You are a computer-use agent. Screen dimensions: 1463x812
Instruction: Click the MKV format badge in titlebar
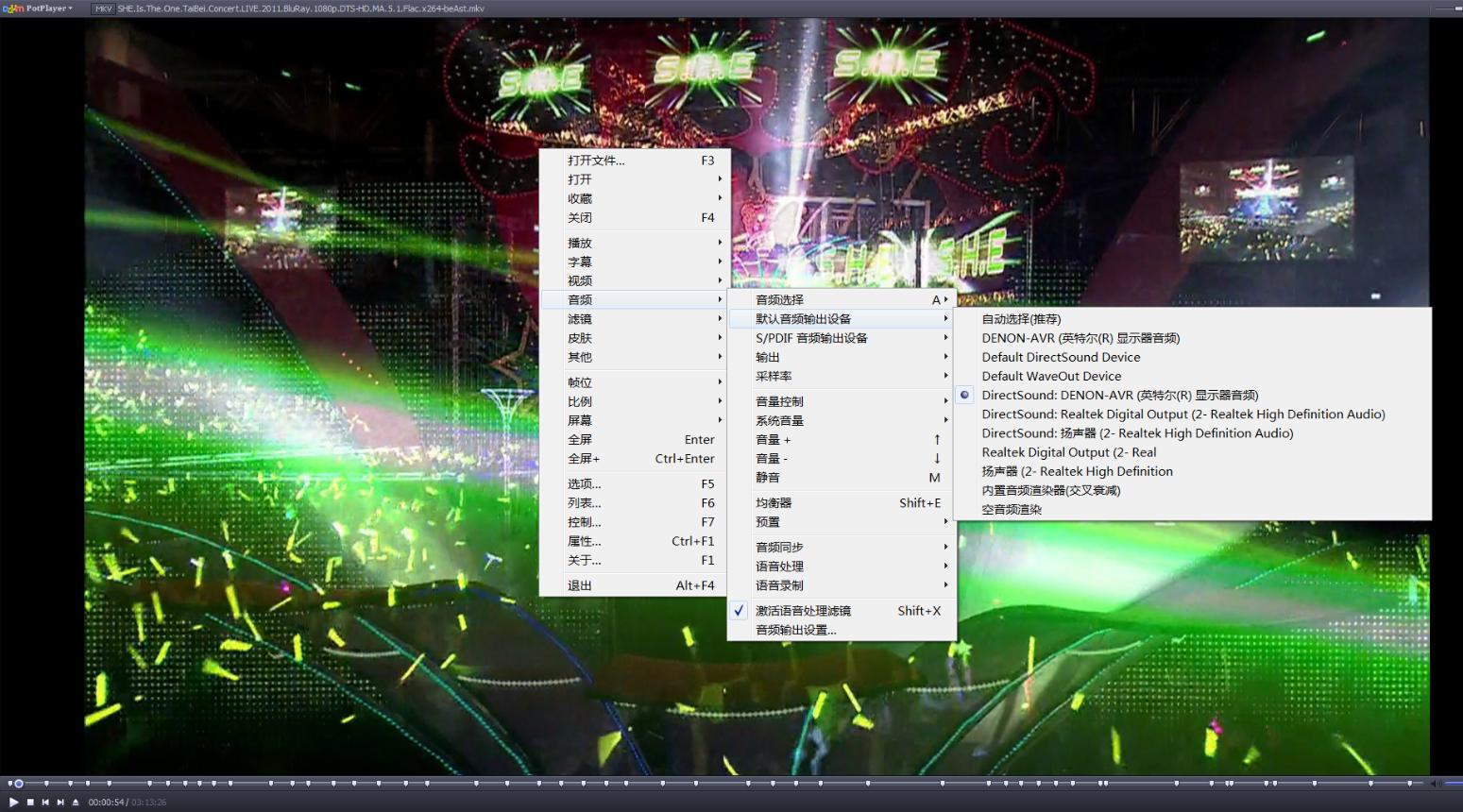tap(102, 8)
